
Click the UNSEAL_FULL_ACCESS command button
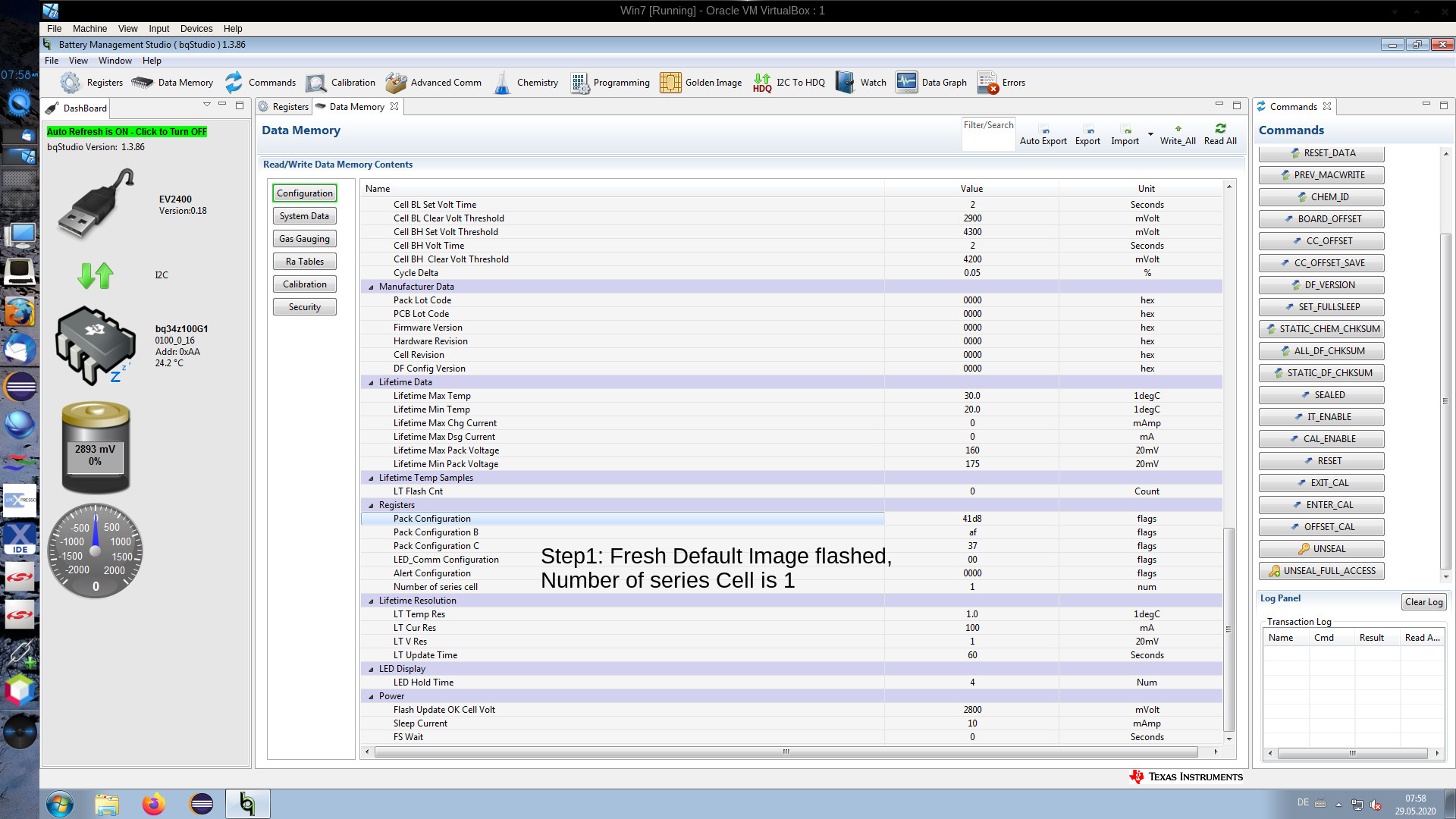pyautogui.click(x=1321, y=571)
